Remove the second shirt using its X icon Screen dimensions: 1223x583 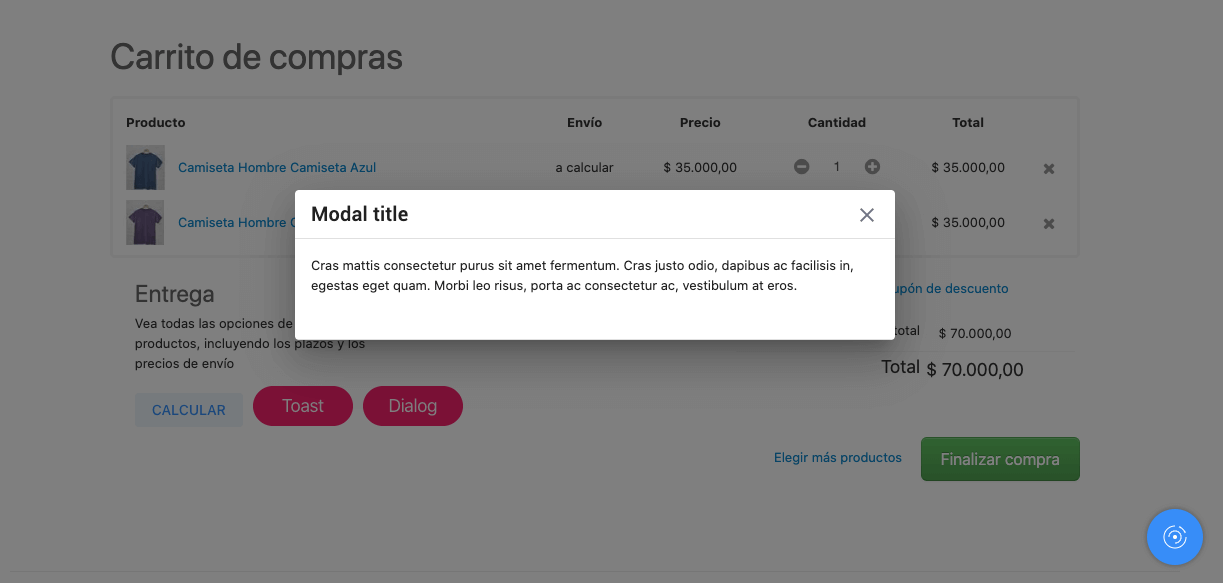(x=1049, y=224)
